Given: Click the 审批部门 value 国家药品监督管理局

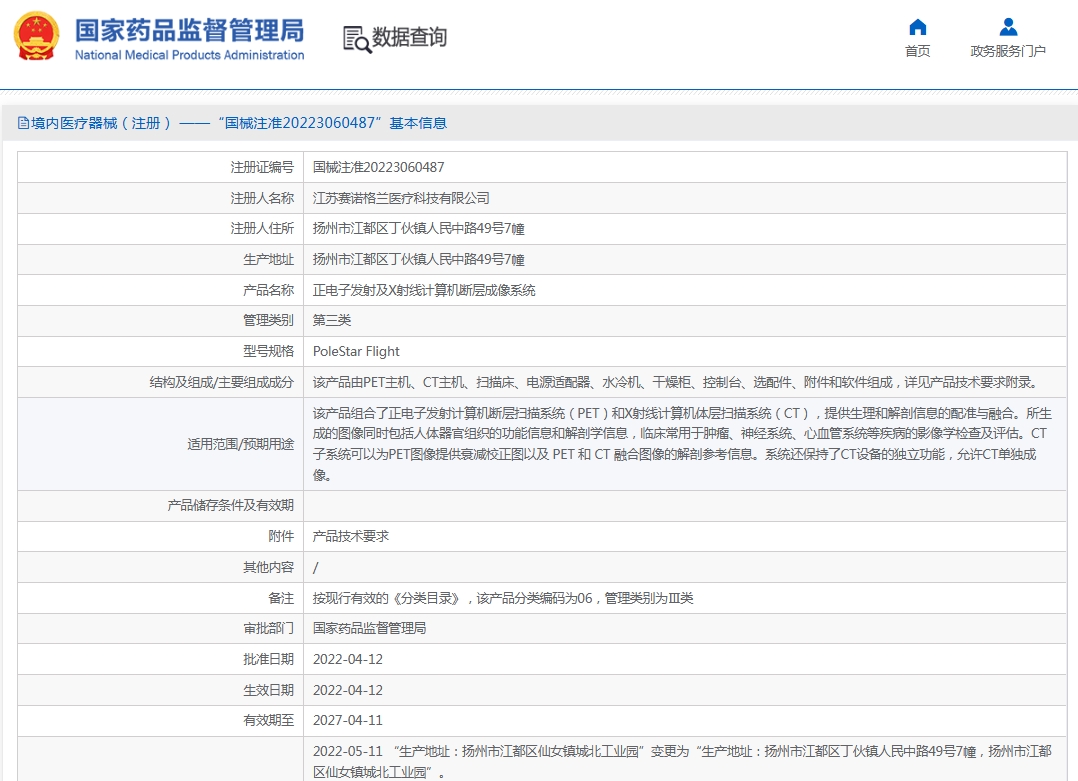Looking at the screenshot, I should tap(369, 628).
